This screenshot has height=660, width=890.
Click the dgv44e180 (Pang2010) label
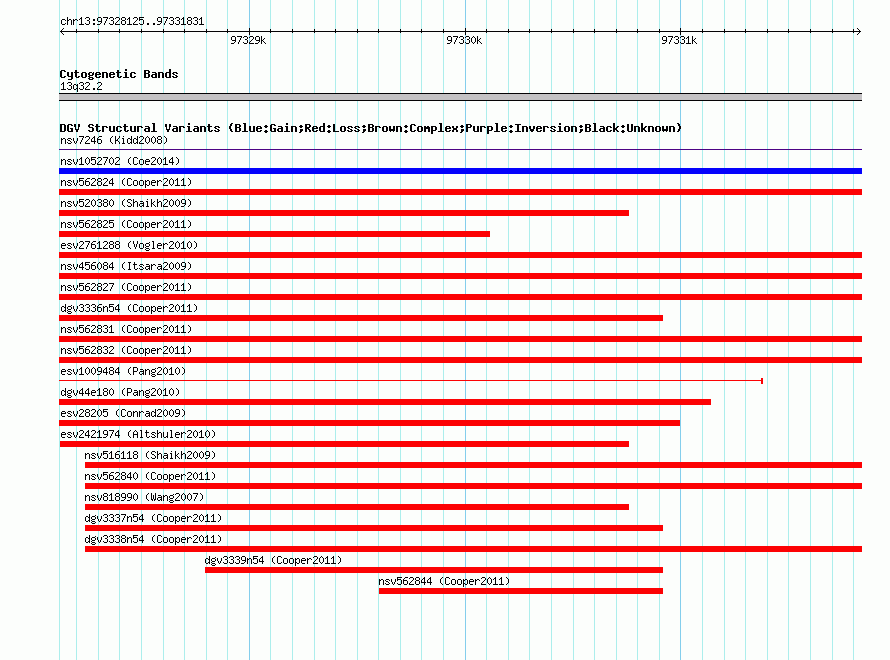pos(120,392)
